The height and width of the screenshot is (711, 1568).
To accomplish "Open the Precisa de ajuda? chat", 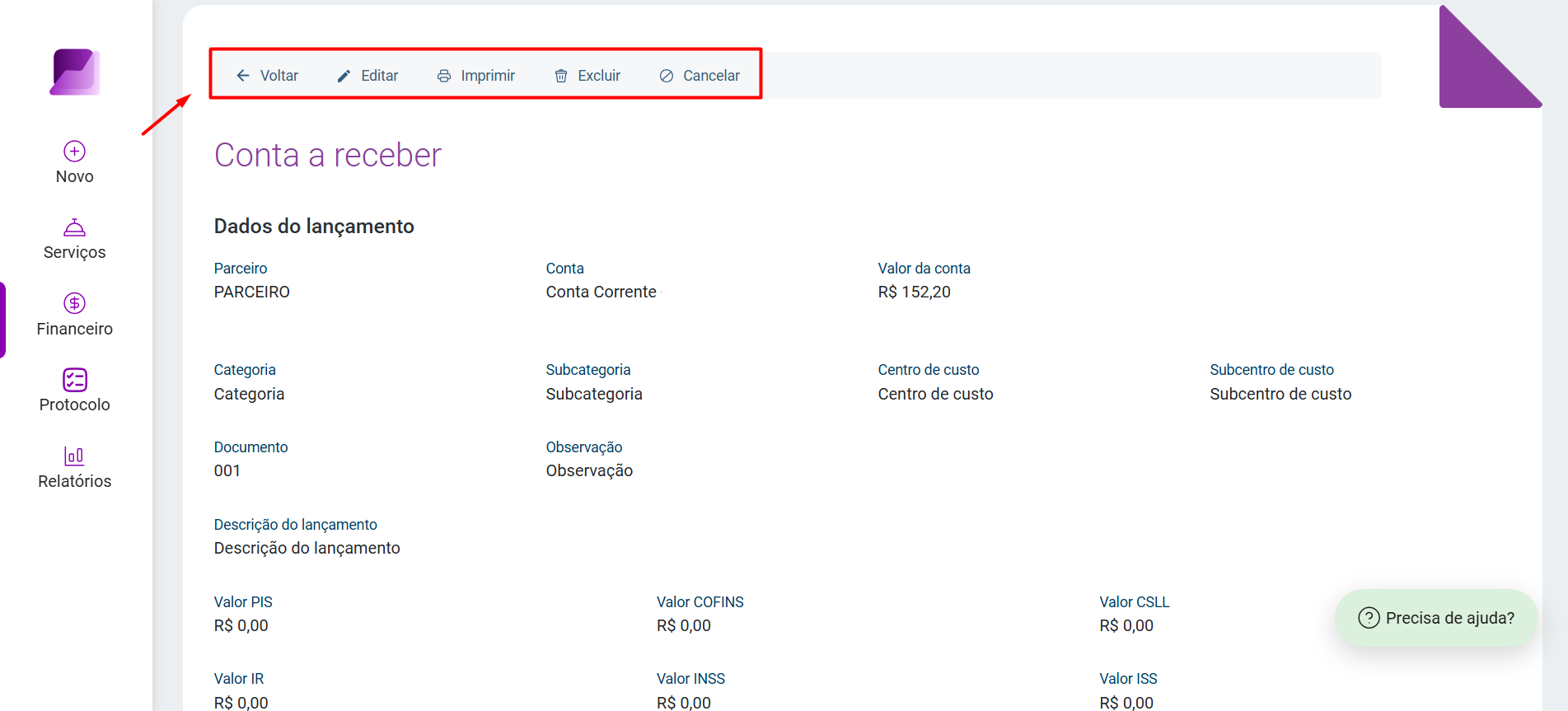I will point(1436,618).
